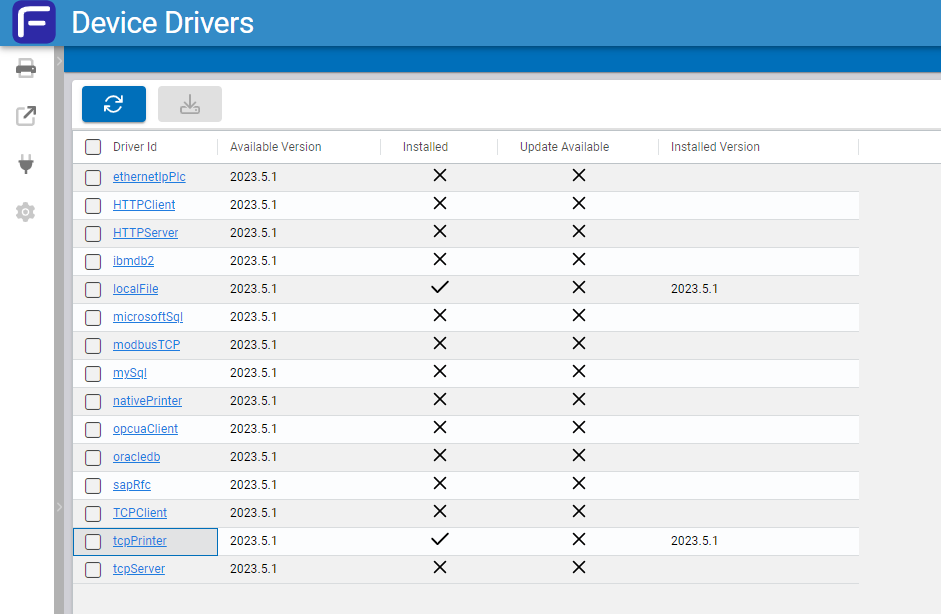Check the microsoftSql row checkbox

93,318
